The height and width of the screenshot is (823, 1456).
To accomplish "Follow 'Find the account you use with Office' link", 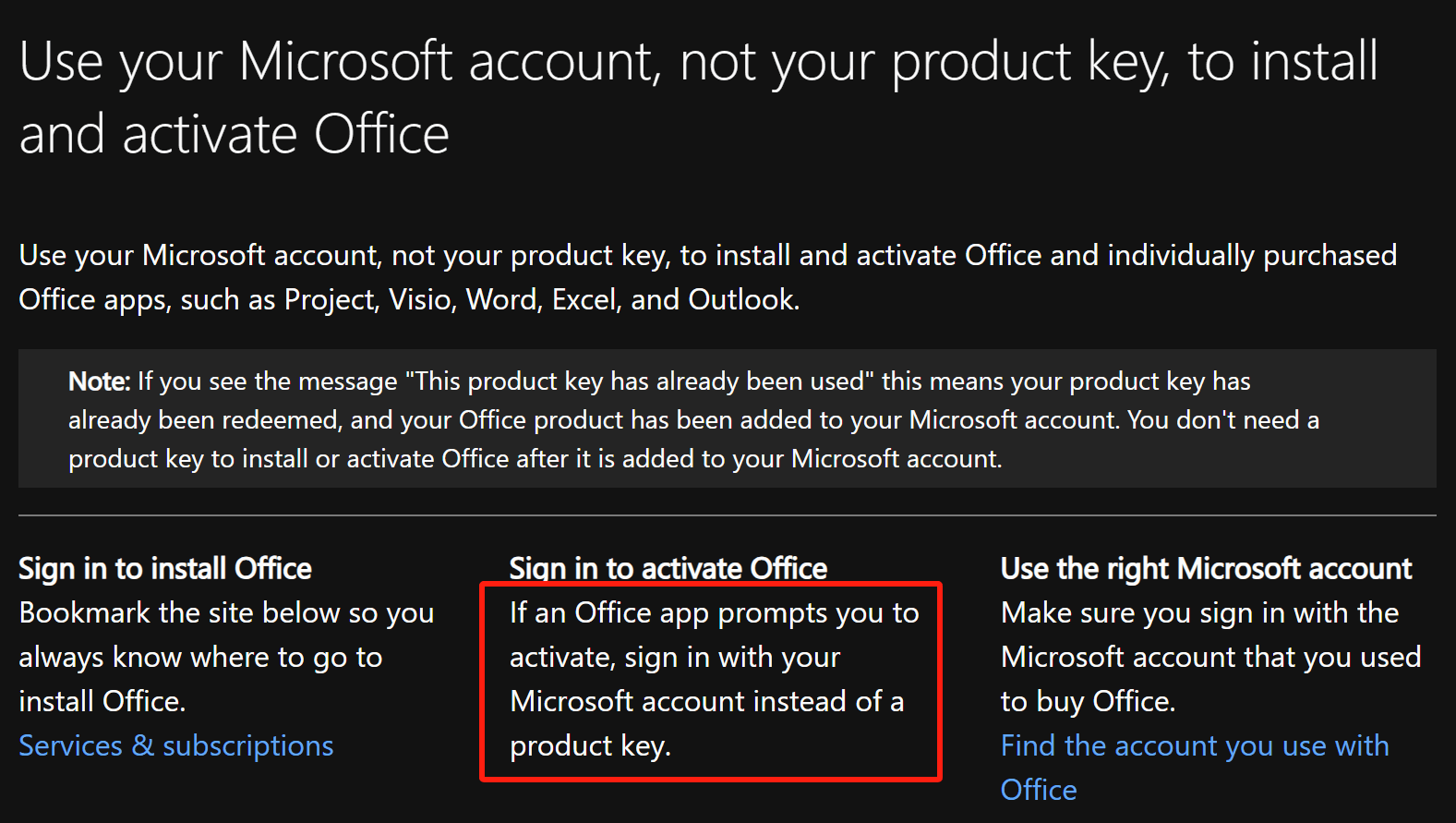I will (x=1194, y=745).
